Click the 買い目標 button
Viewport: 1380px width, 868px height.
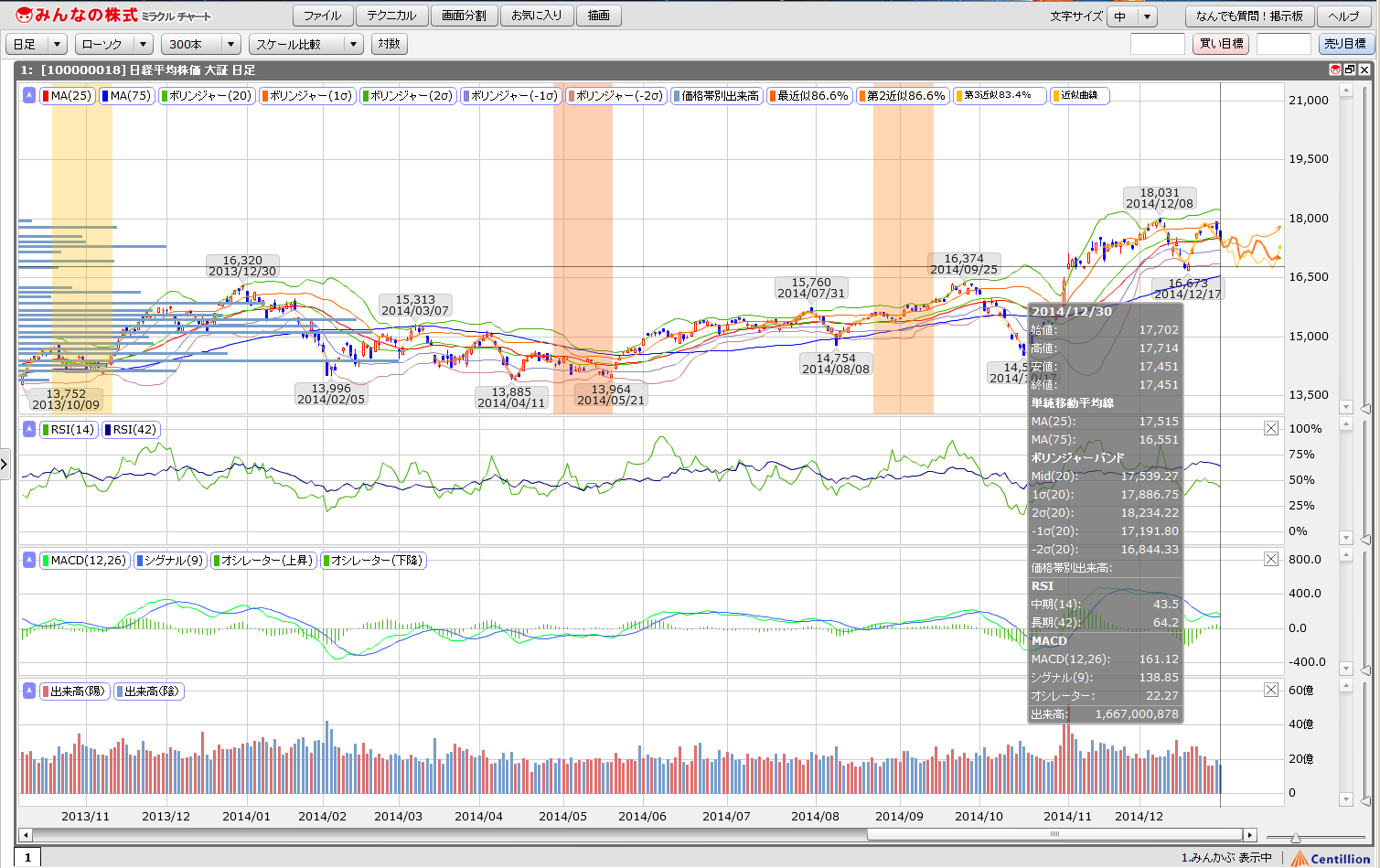tap(1221, 44)
